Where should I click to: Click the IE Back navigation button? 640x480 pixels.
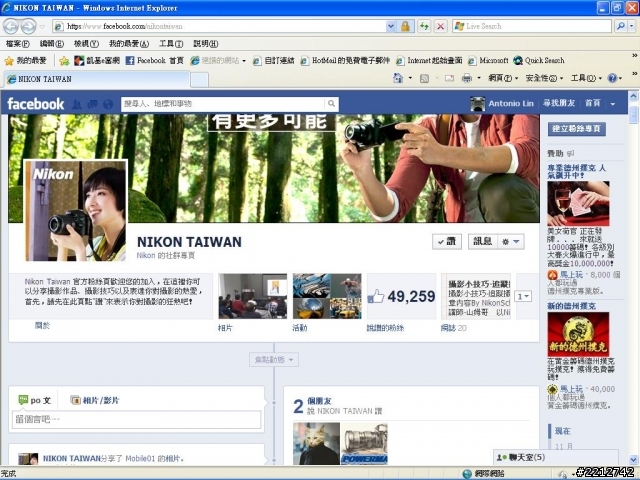11,27
